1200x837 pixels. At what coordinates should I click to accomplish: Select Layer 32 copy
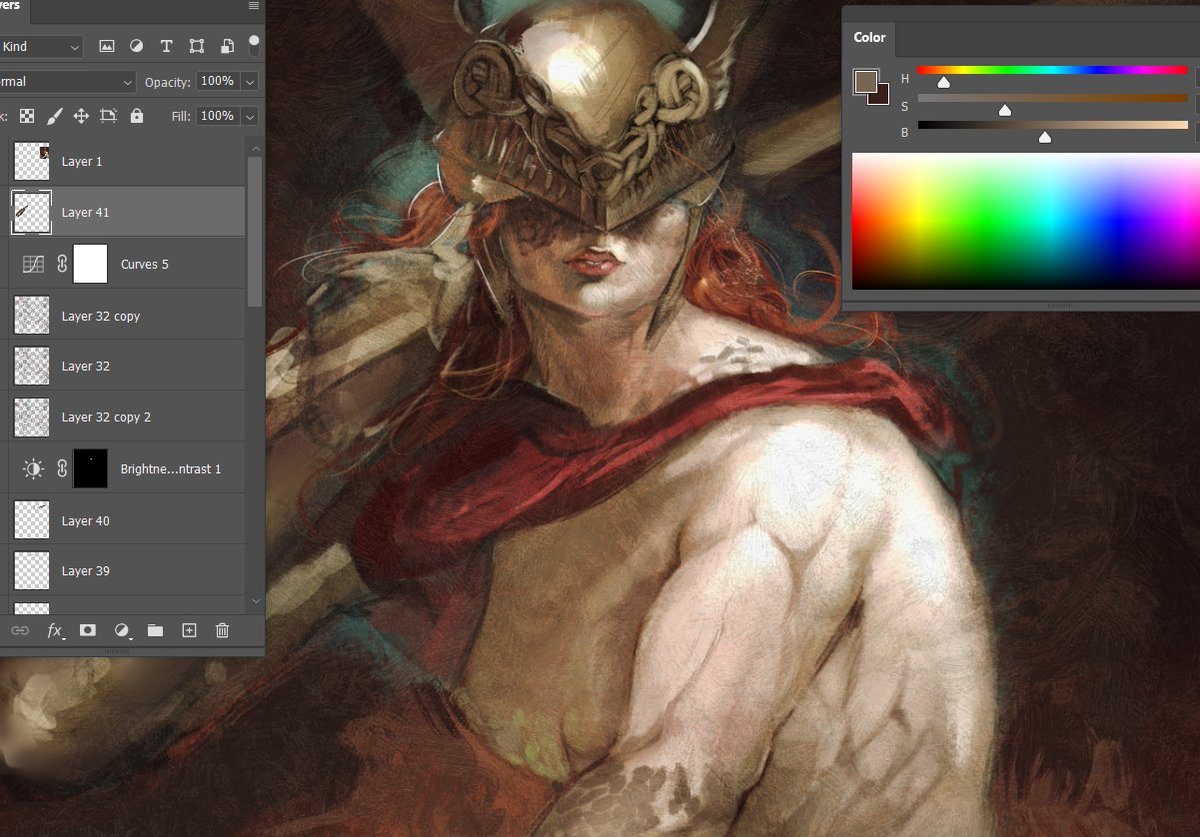click(x=126, y=315)
